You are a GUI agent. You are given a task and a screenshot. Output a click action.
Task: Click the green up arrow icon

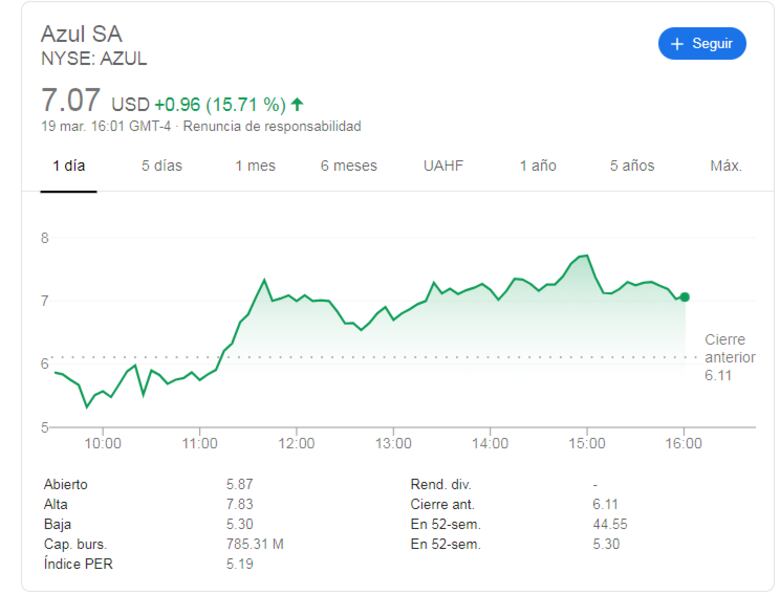click(x=297, y=104)
